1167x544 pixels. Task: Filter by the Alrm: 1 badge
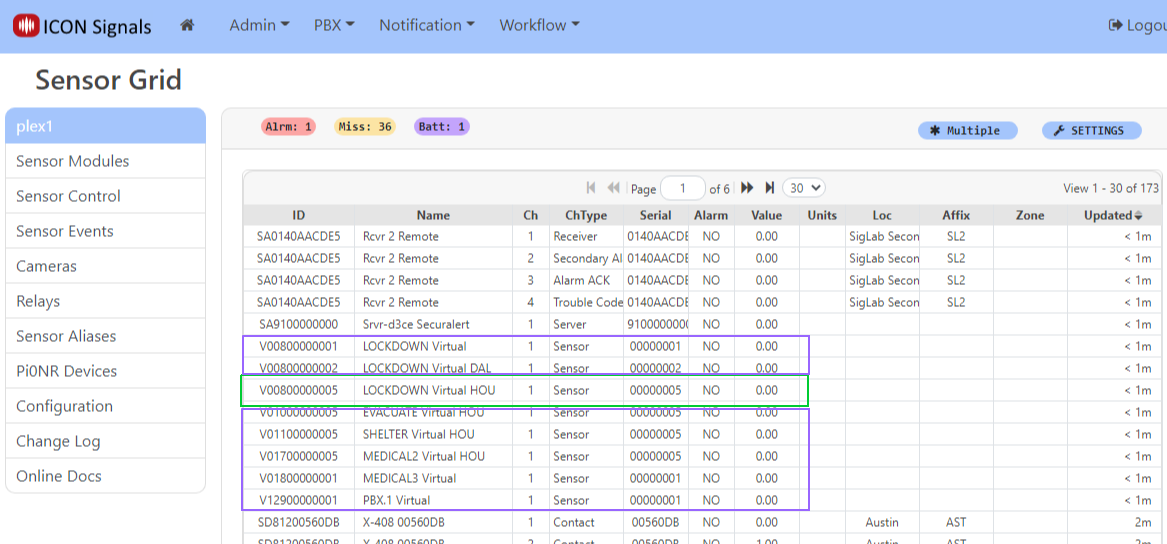point(288,127)
